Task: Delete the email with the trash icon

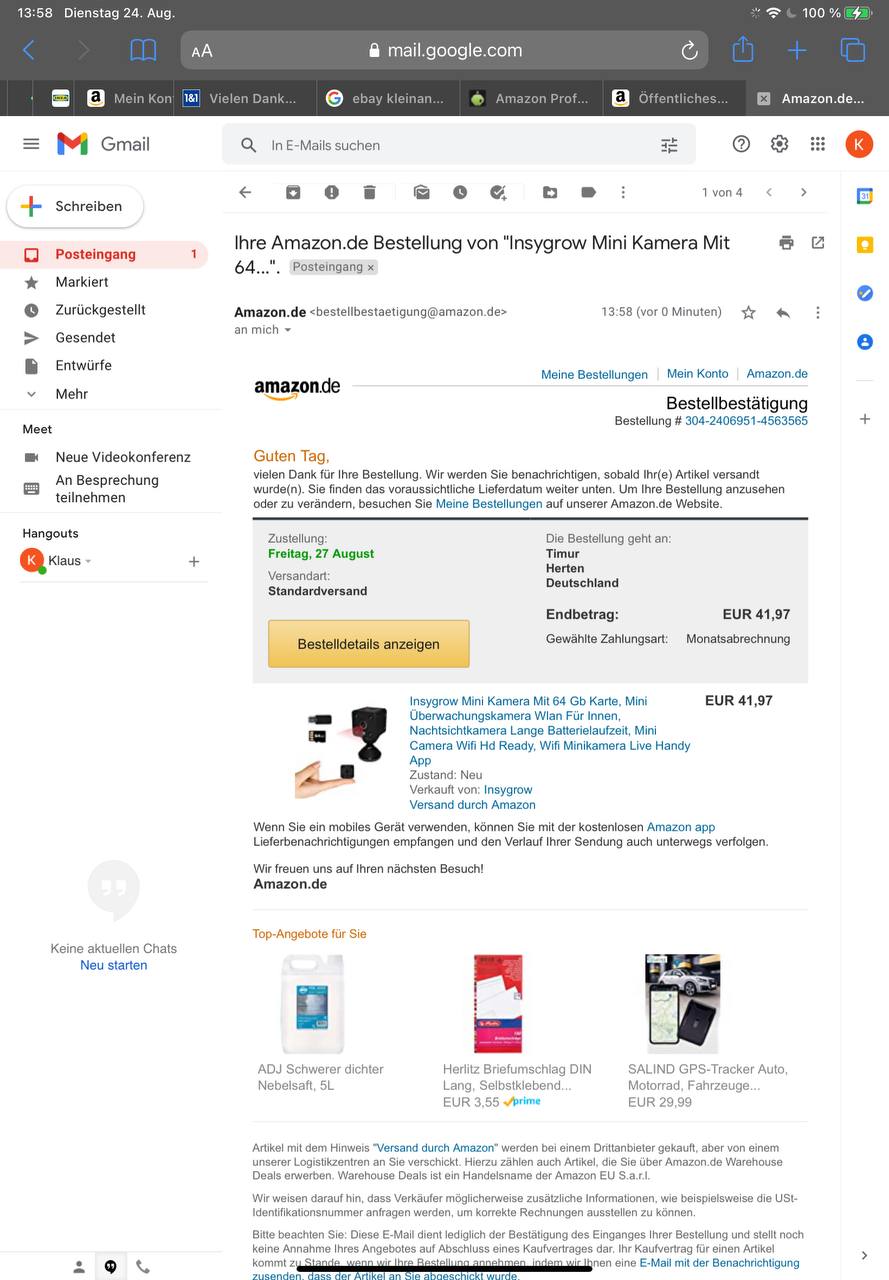Action: 369,192
